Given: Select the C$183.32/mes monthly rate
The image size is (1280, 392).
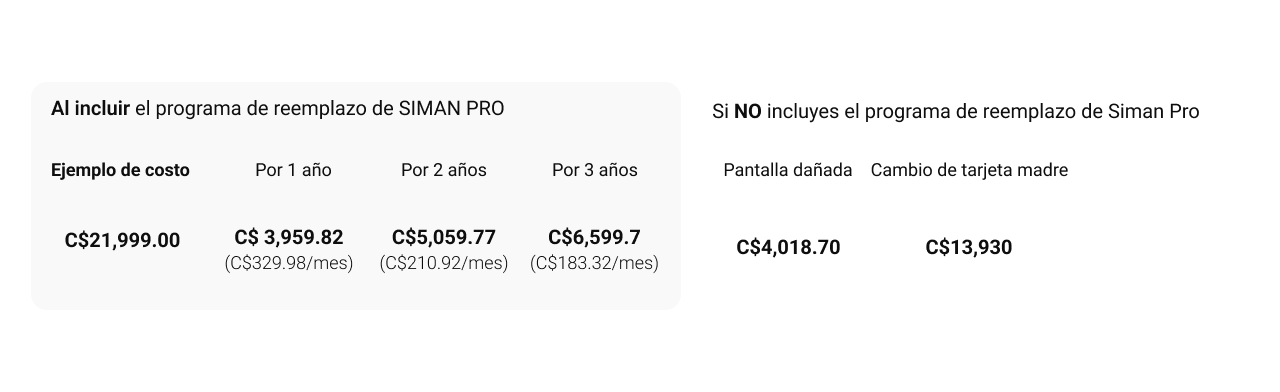Looking at the screenshot, I should tap(594, 264).
